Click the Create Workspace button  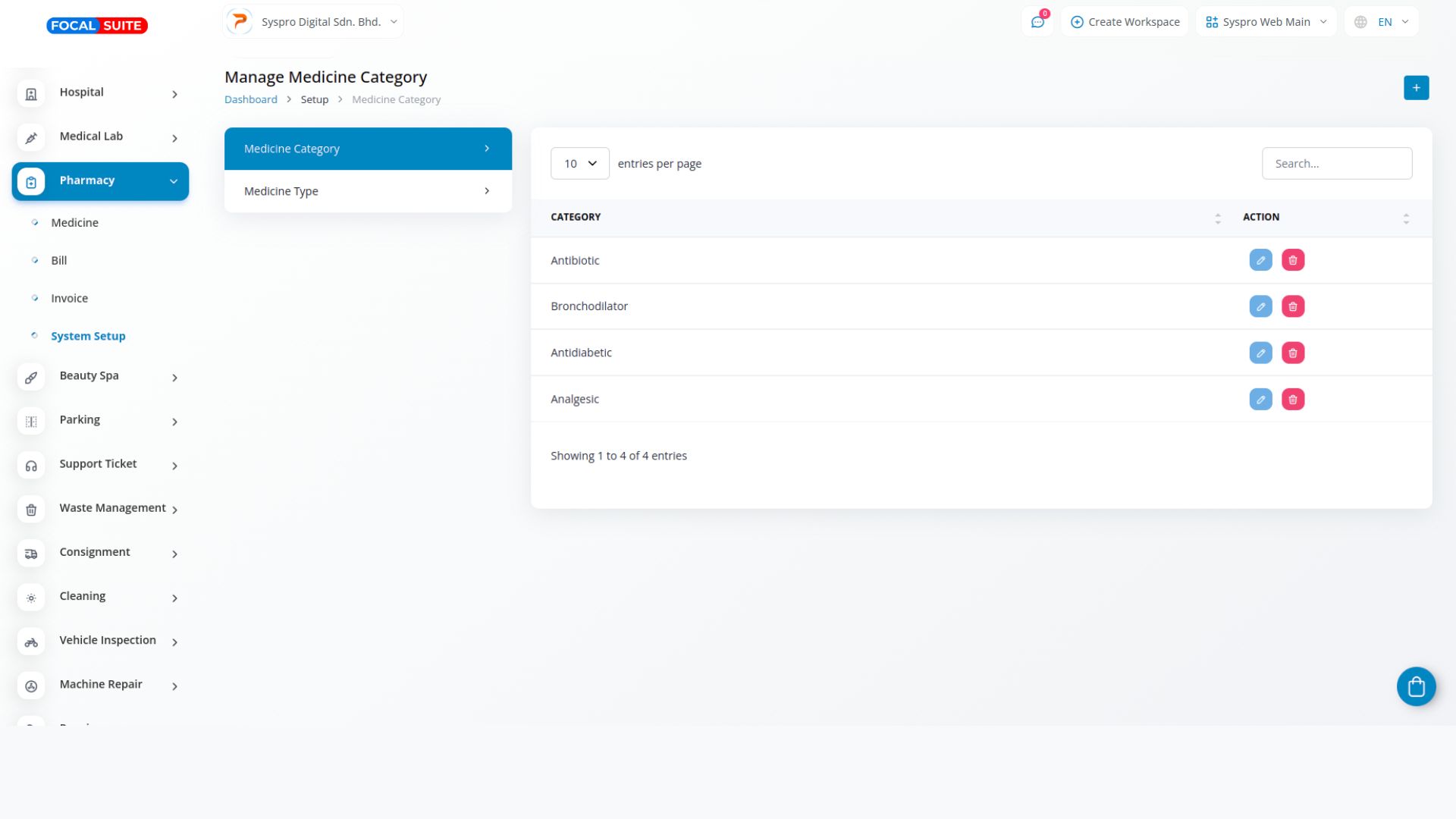(1125, 22)
